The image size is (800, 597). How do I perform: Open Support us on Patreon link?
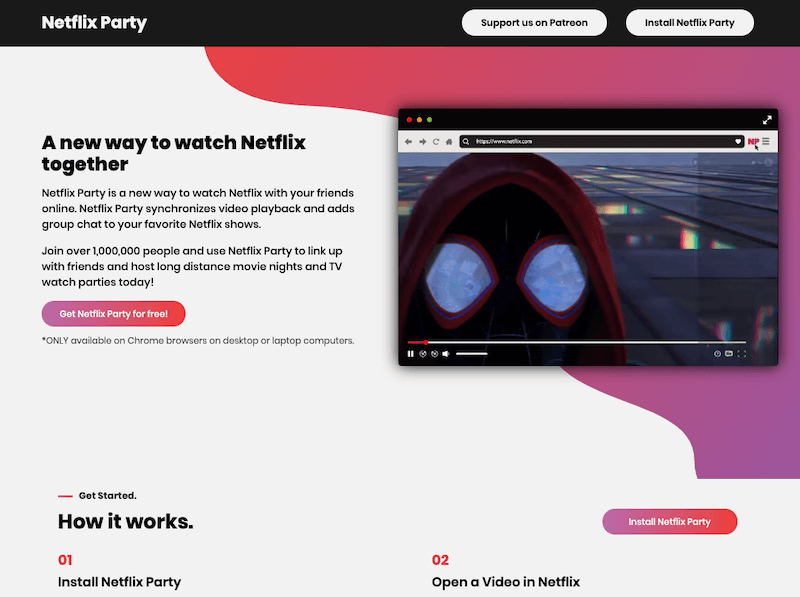point(534,22)
